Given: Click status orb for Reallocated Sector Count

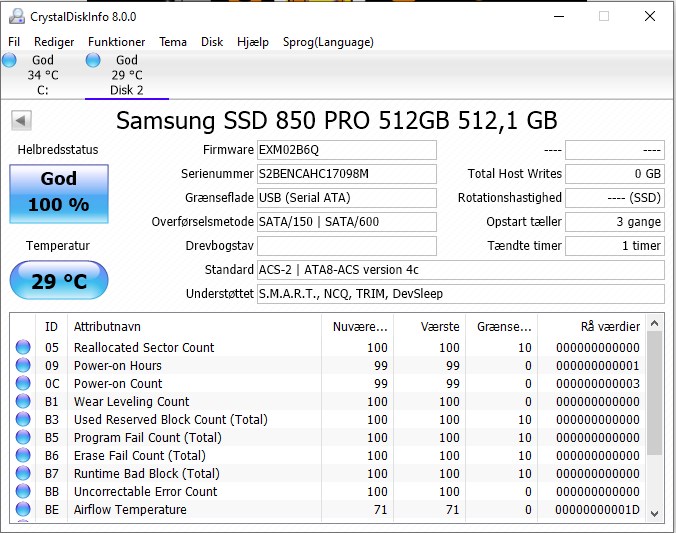Looking at the screenshot, I should coord(23,347).
